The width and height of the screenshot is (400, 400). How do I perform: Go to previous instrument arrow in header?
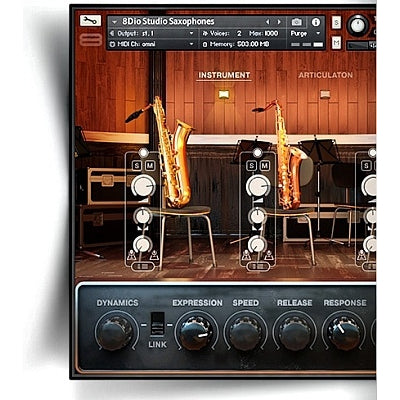267,22
